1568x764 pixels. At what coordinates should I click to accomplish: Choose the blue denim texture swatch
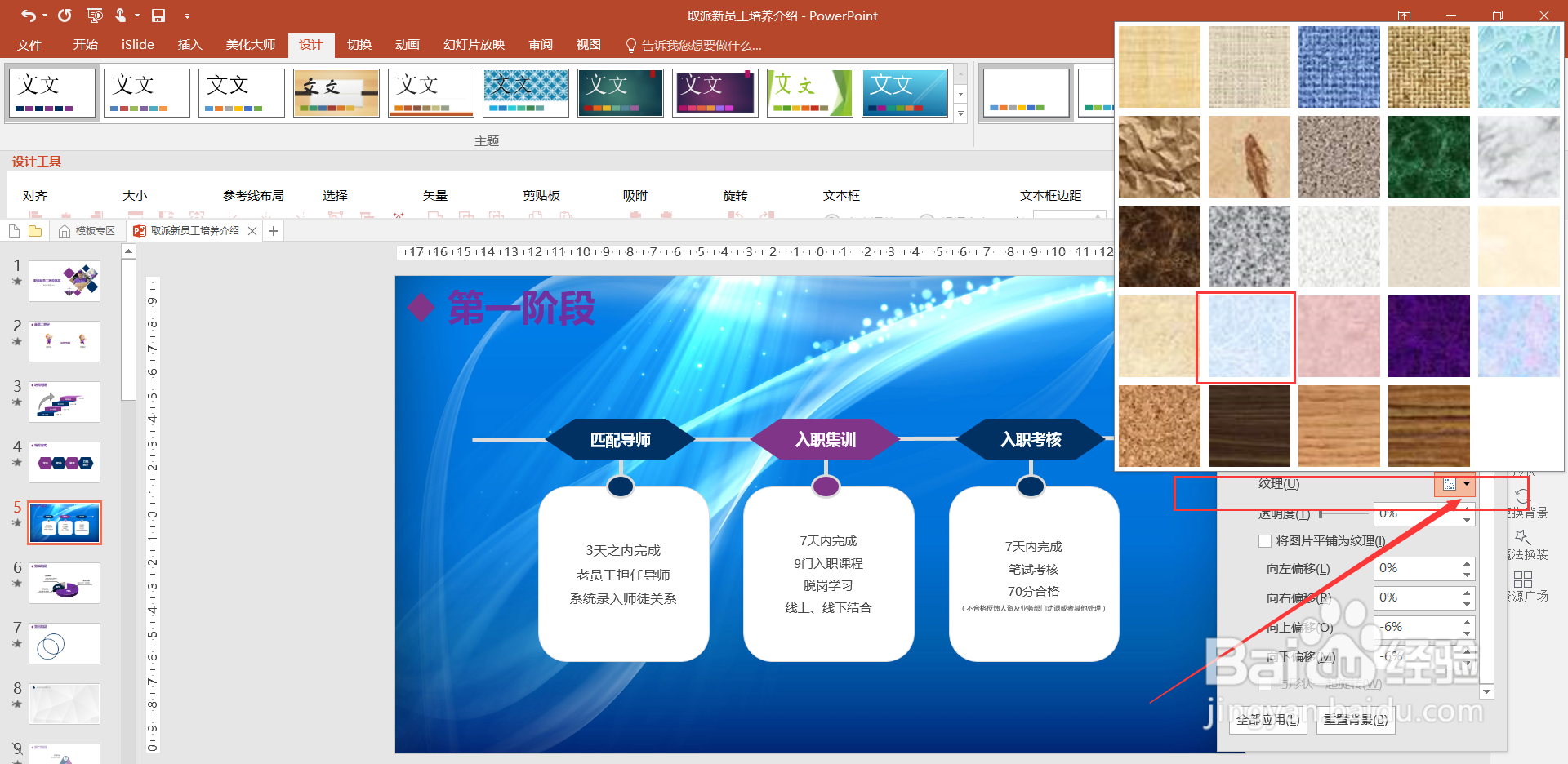tap(1339, 67)
